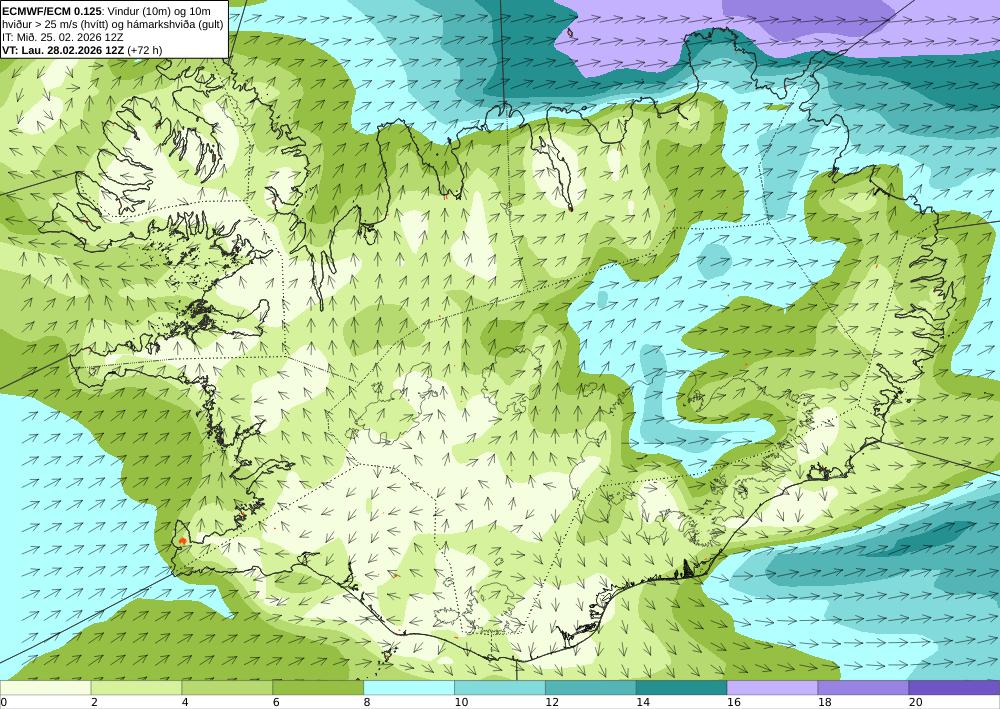This screenshot has height=709, width=1000.
Task: Click the 14–16 m/s dark teal legend swatch
Action: 681,687
